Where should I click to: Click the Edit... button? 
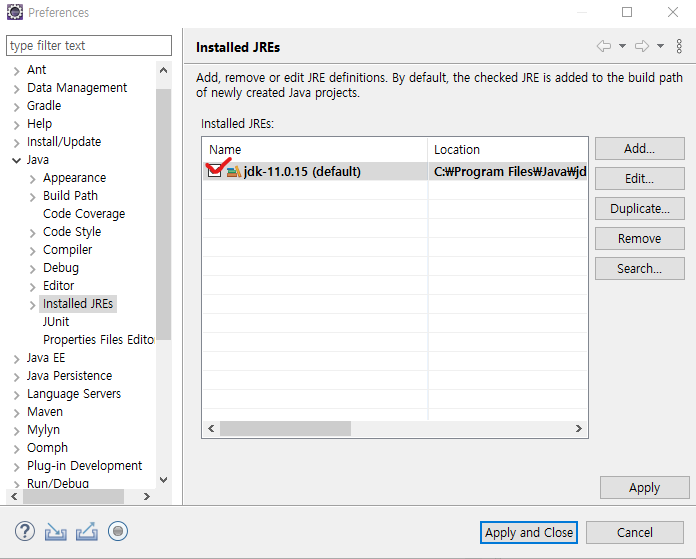pos(640,178)
